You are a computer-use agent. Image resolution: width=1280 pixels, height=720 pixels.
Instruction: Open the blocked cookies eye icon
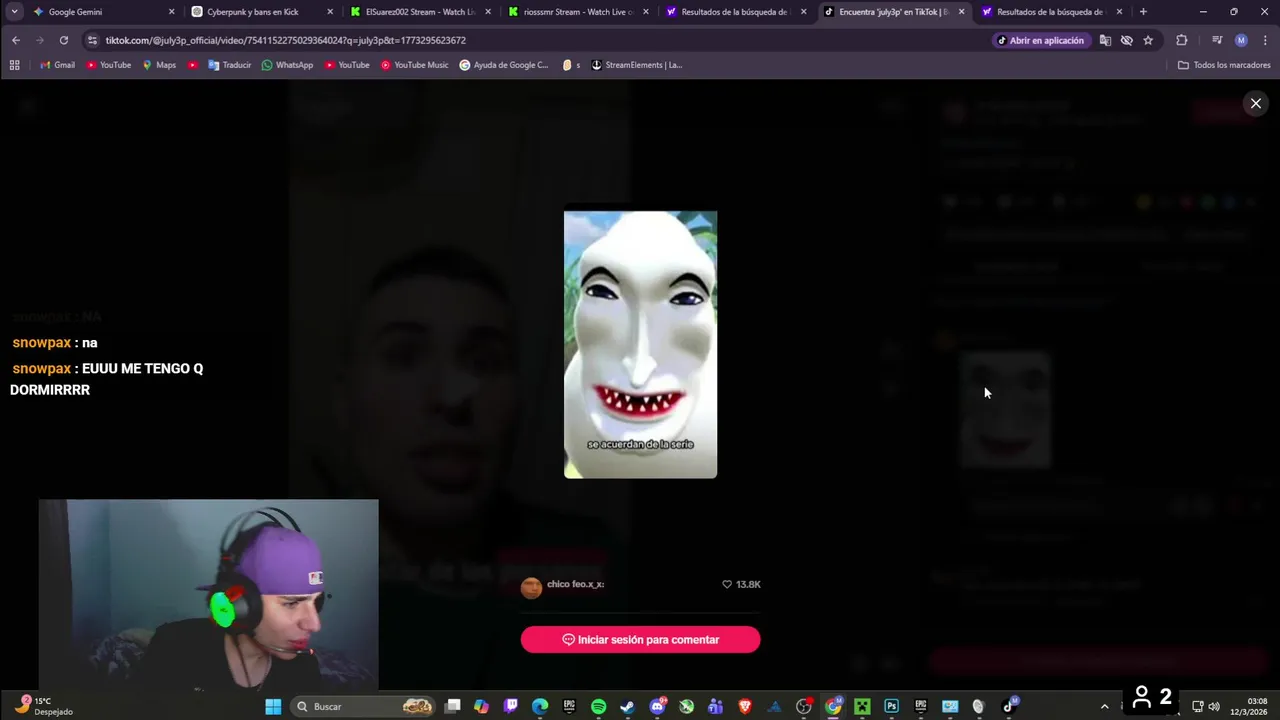[x=1127, y=40]
